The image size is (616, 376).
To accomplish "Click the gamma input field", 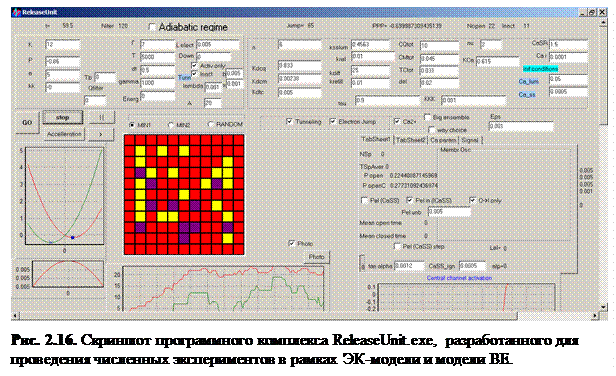I will (158, 83).
